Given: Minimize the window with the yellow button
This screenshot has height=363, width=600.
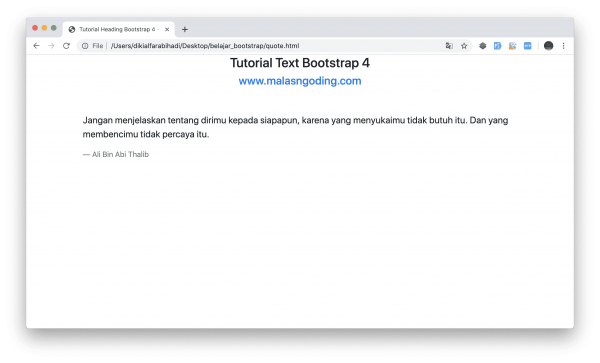Looking at the screenshot, I should [x=44, y=28].
